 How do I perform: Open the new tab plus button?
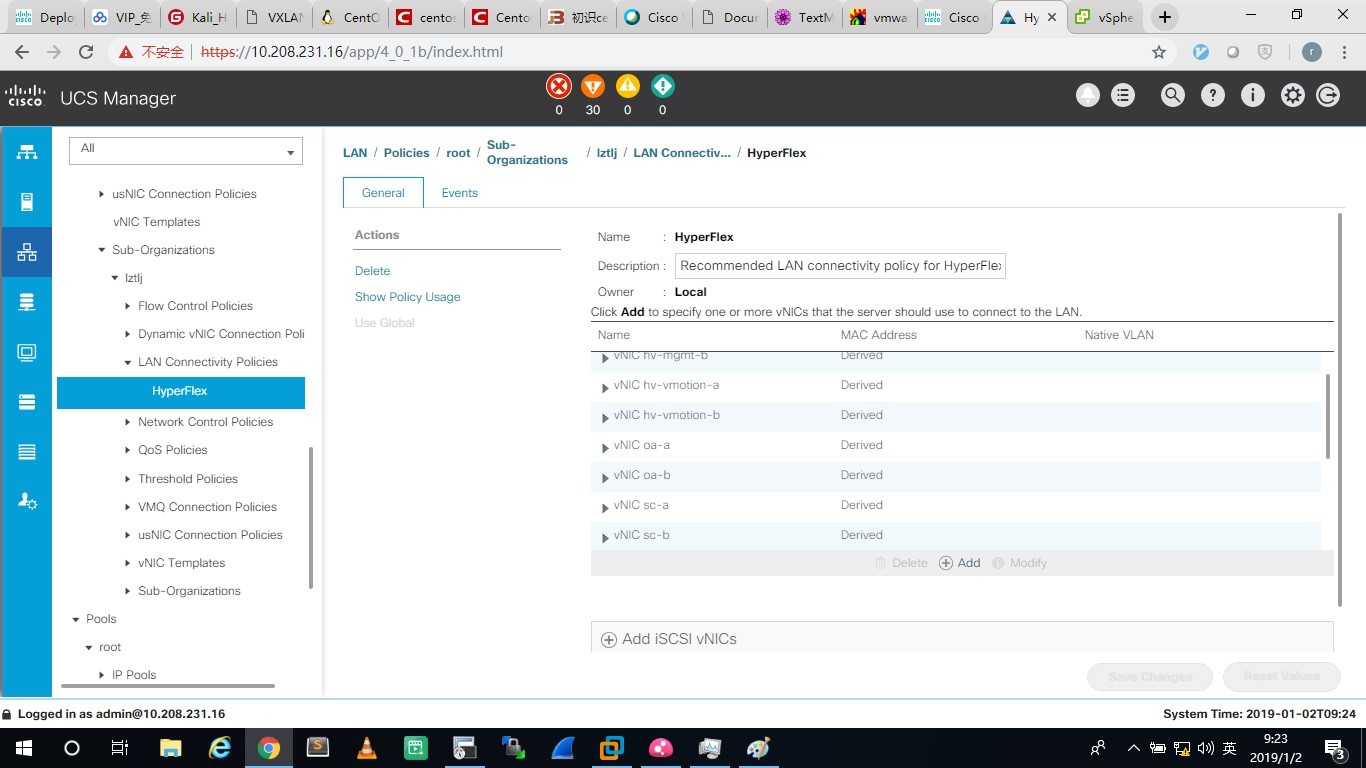(1164, 17)
